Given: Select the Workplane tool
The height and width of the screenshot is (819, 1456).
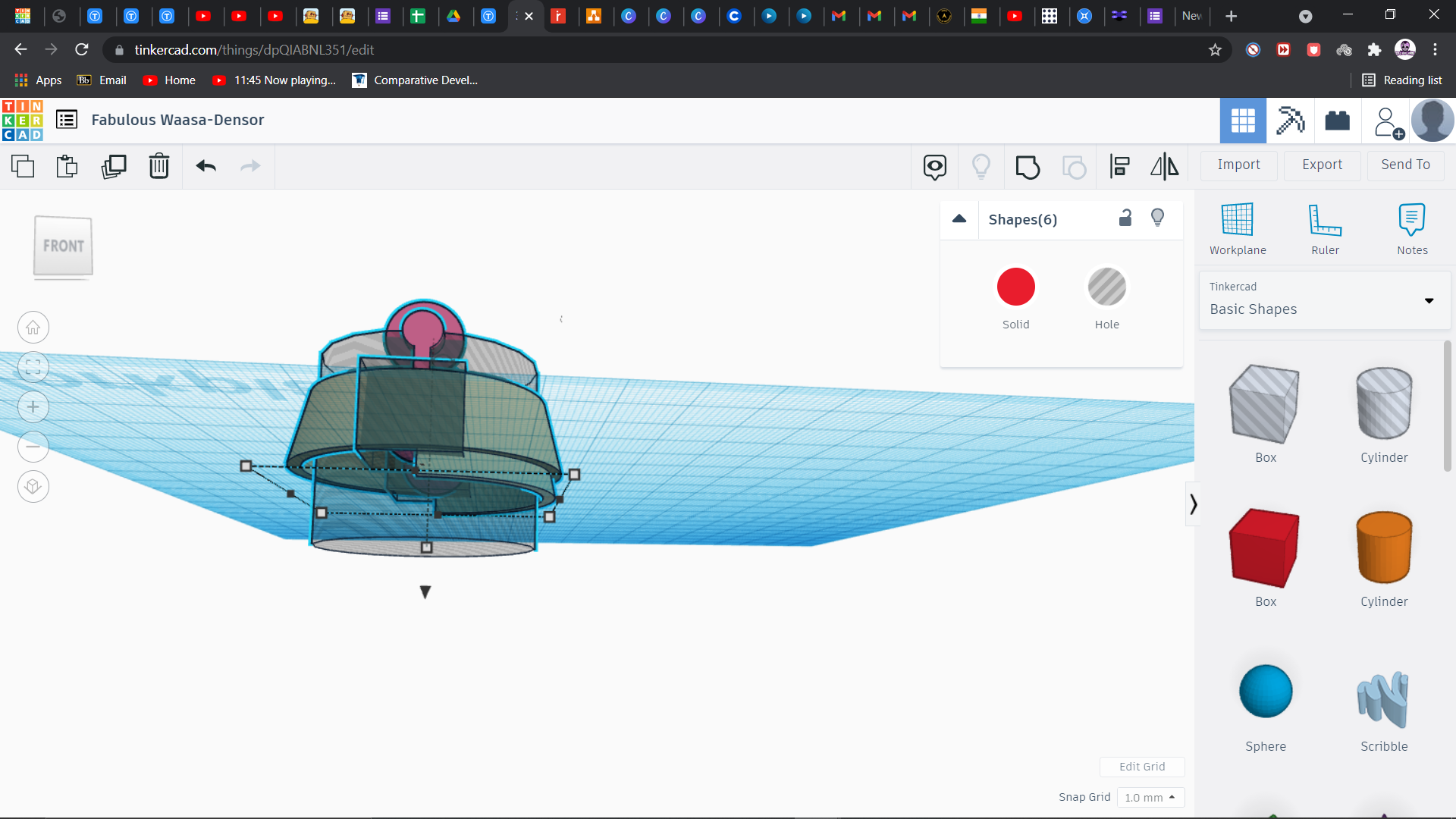Looking at the screenshot, I should pyautogui.click(x=1238, y=227).
